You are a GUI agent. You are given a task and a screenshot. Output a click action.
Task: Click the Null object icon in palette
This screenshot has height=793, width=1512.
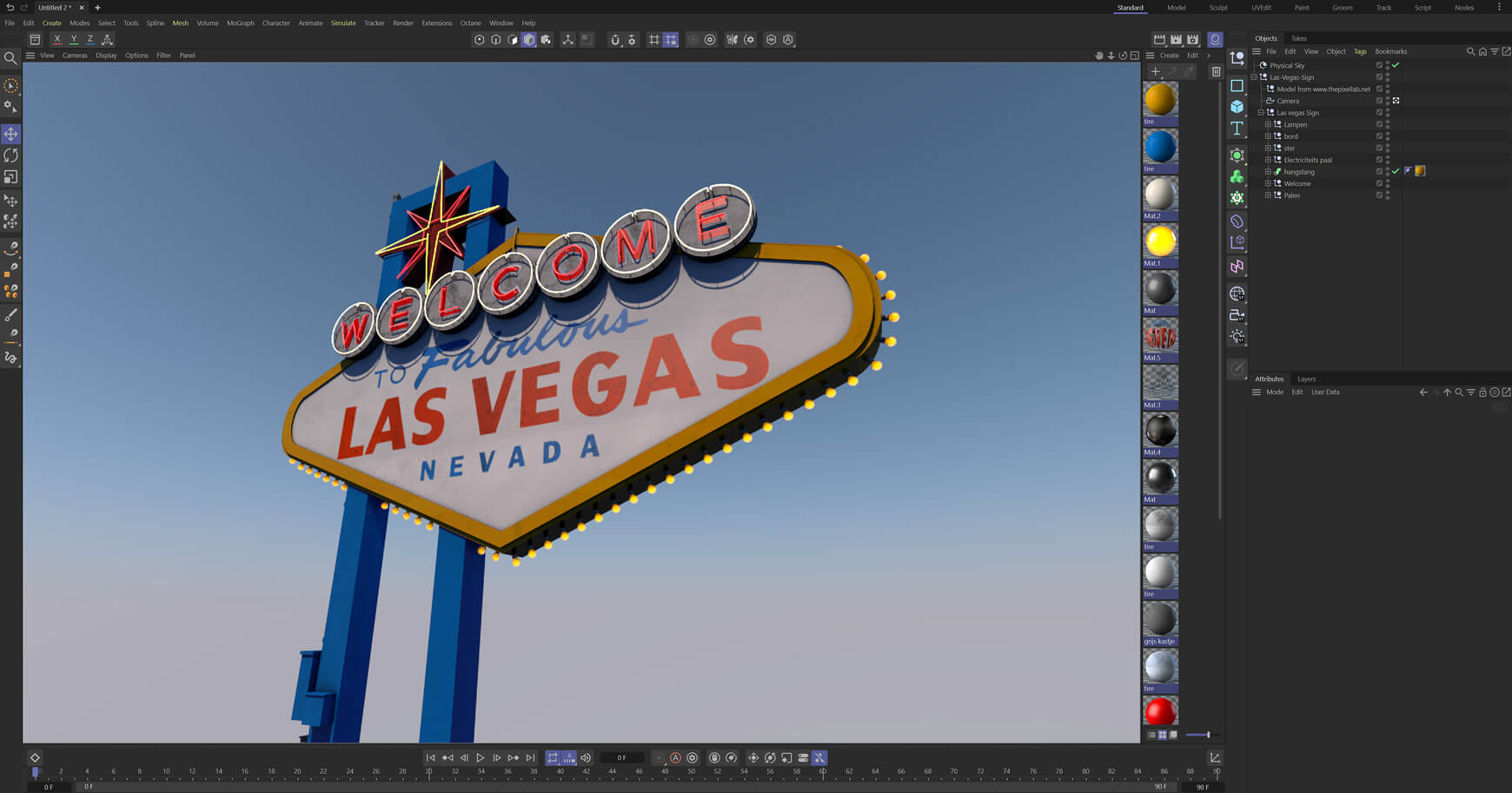(x=1237, y=58)
